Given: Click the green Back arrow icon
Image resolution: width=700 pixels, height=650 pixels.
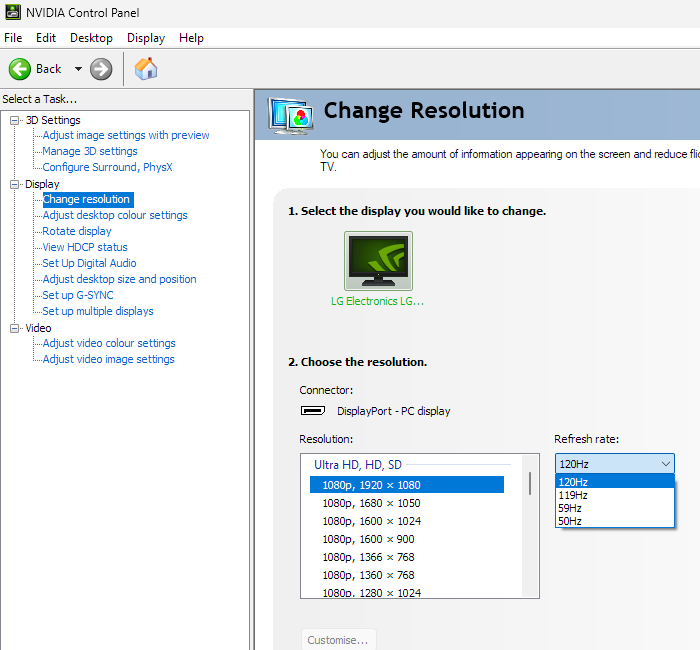Looking at the screenshot, I should [x=20, y=69].
